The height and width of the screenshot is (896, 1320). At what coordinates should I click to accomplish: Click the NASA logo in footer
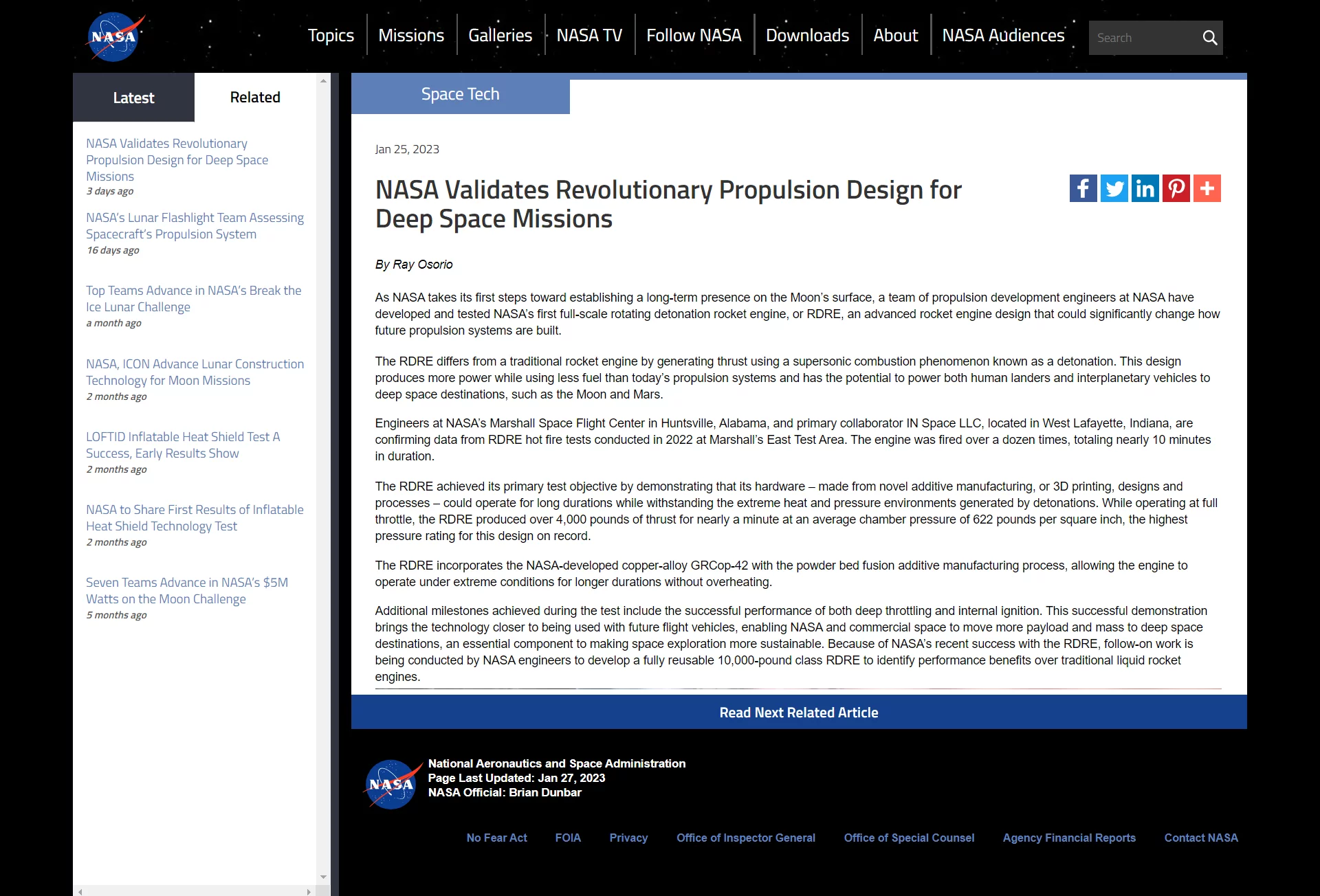coord(393,784)
